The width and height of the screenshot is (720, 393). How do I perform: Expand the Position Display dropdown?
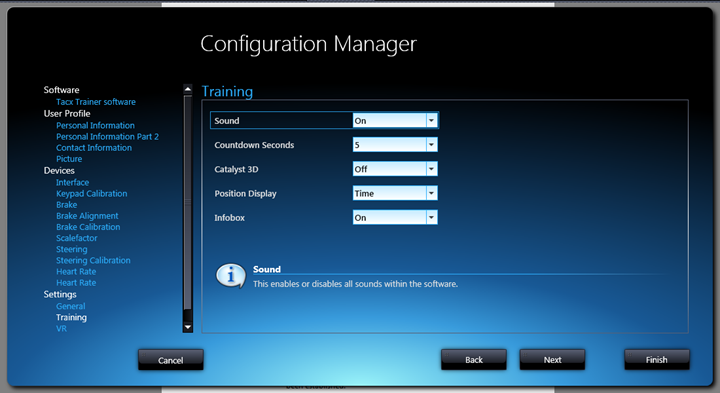[x=431, y=194]
